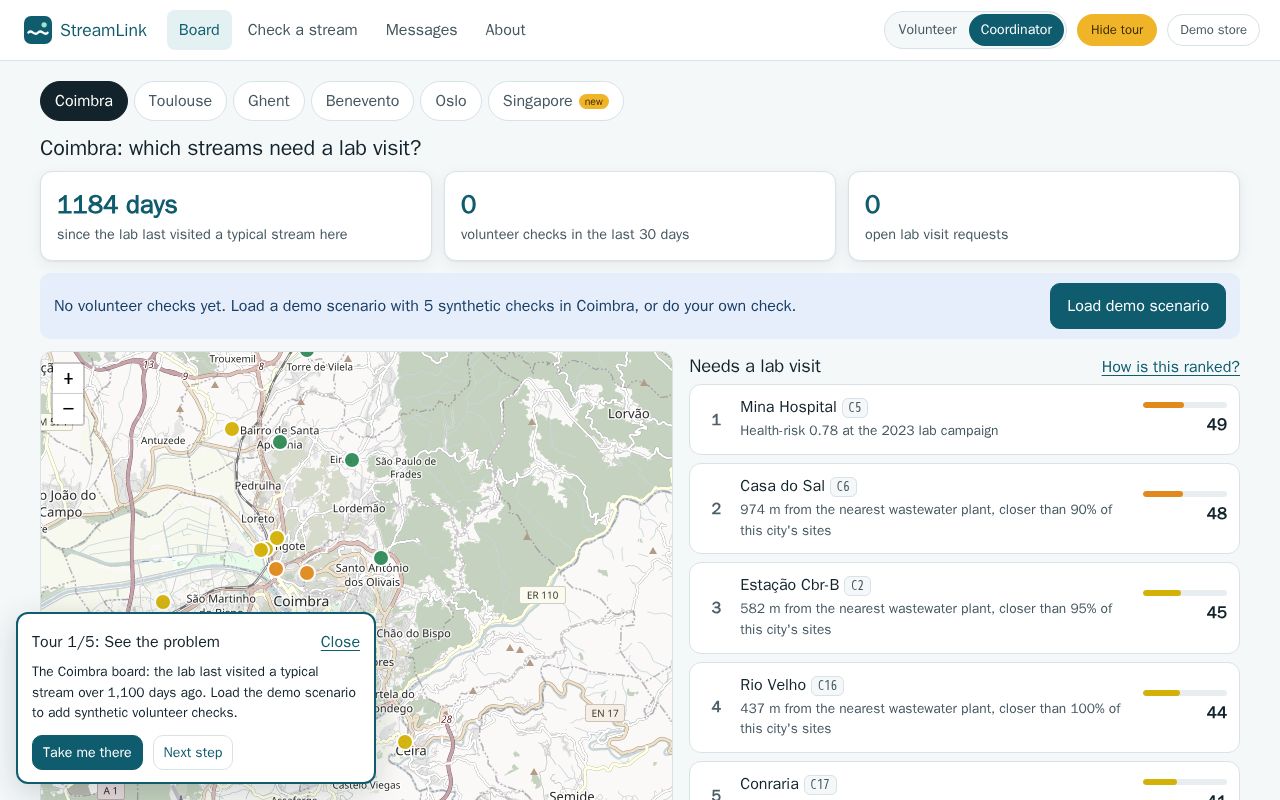Select the Coimbra city tab

point(84,101)
